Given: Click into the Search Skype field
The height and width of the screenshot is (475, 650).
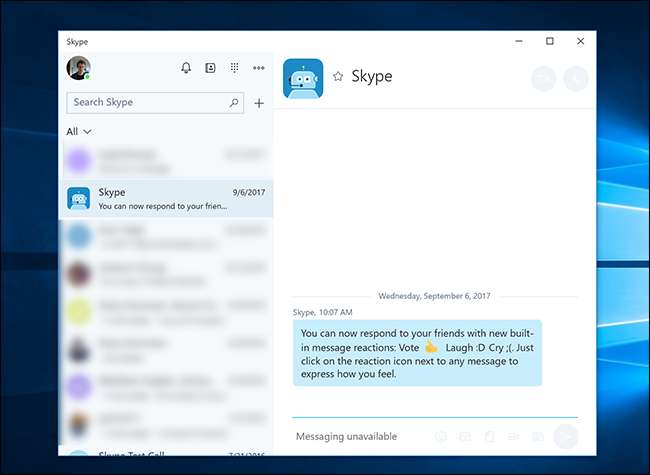Looking at the screenshot, I should pos(155,102).
